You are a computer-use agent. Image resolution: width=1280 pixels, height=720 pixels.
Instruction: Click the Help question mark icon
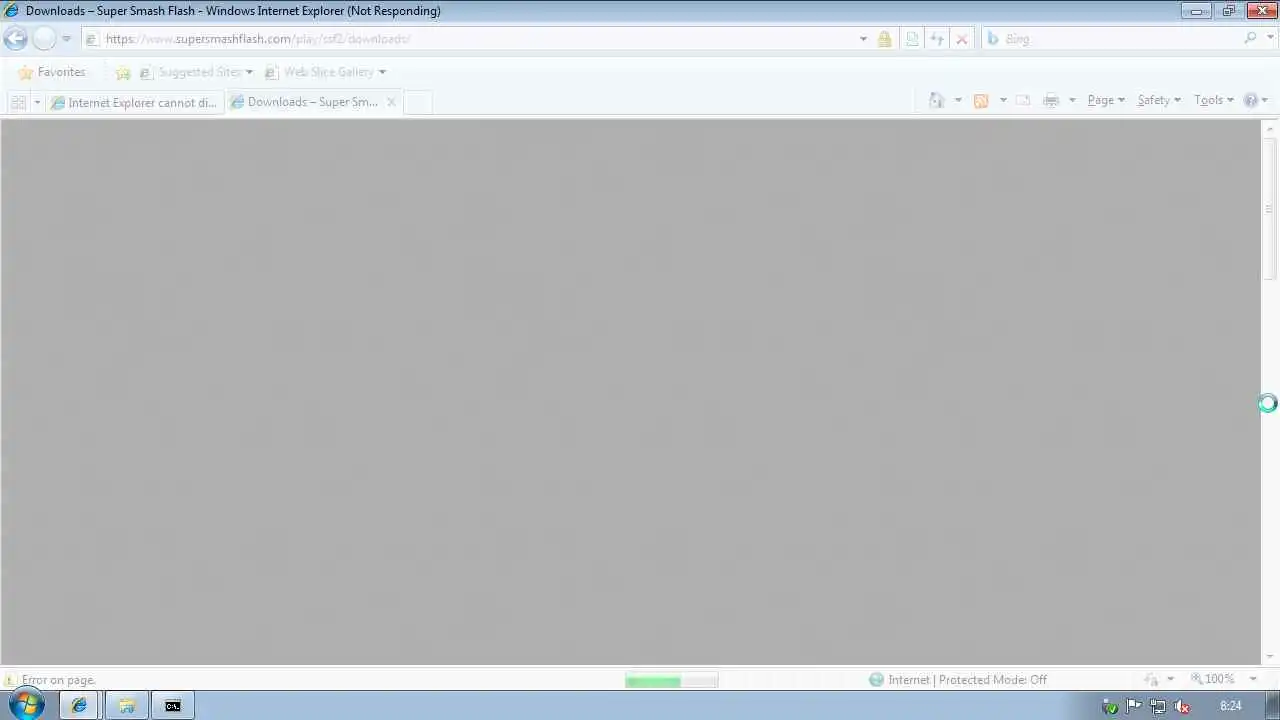point(1250,100)
